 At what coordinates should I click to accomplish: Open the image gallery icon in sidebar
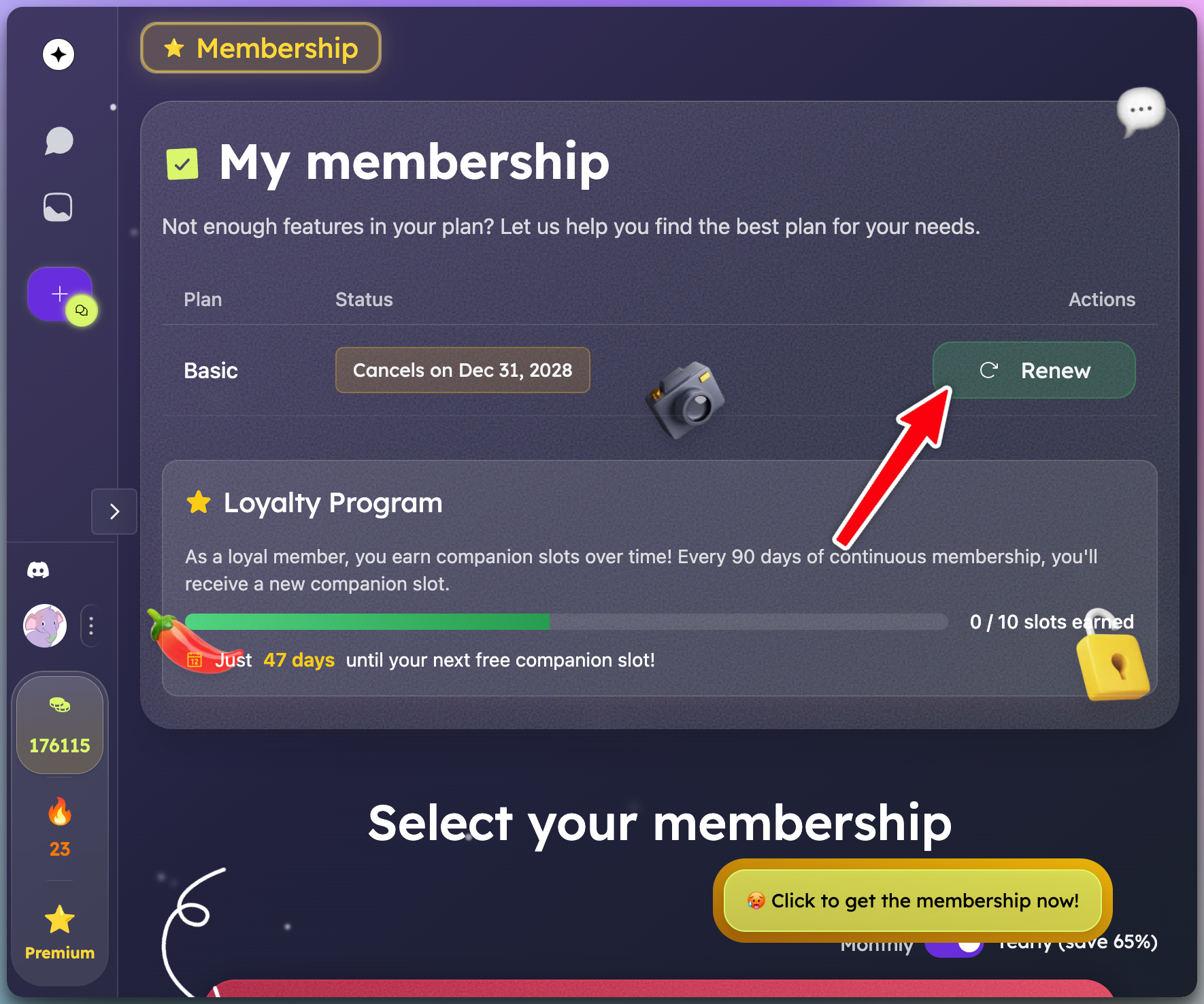[58, 207]
